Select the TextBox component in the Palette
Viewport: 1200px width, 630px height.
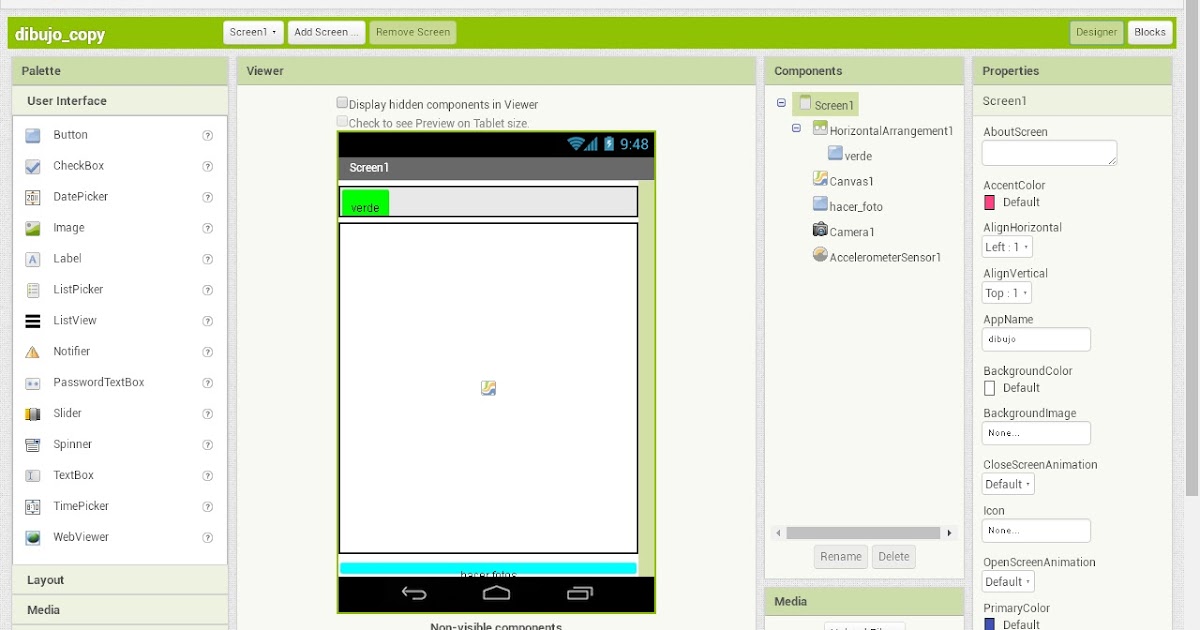click(73, 475)
